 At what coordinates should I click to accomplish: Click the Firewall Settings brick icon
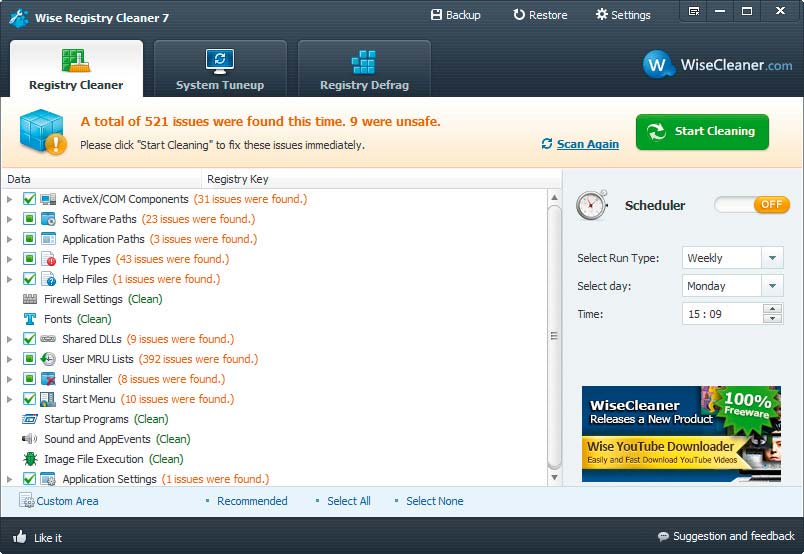coord(30,299)
